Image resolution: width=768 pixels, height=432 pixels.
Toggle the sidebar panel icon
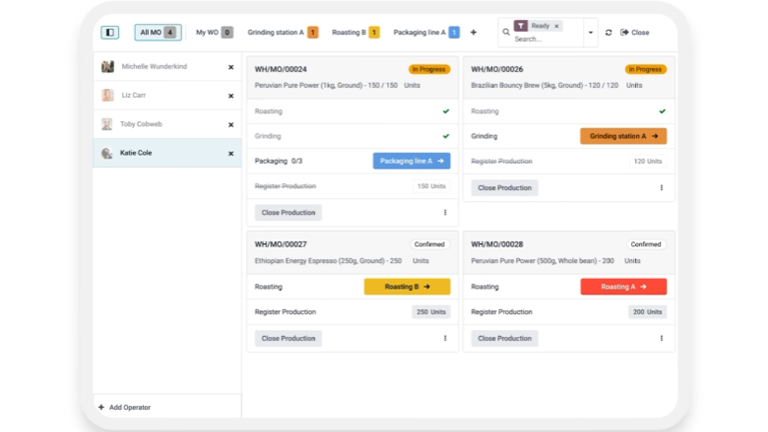coord(110,32)
